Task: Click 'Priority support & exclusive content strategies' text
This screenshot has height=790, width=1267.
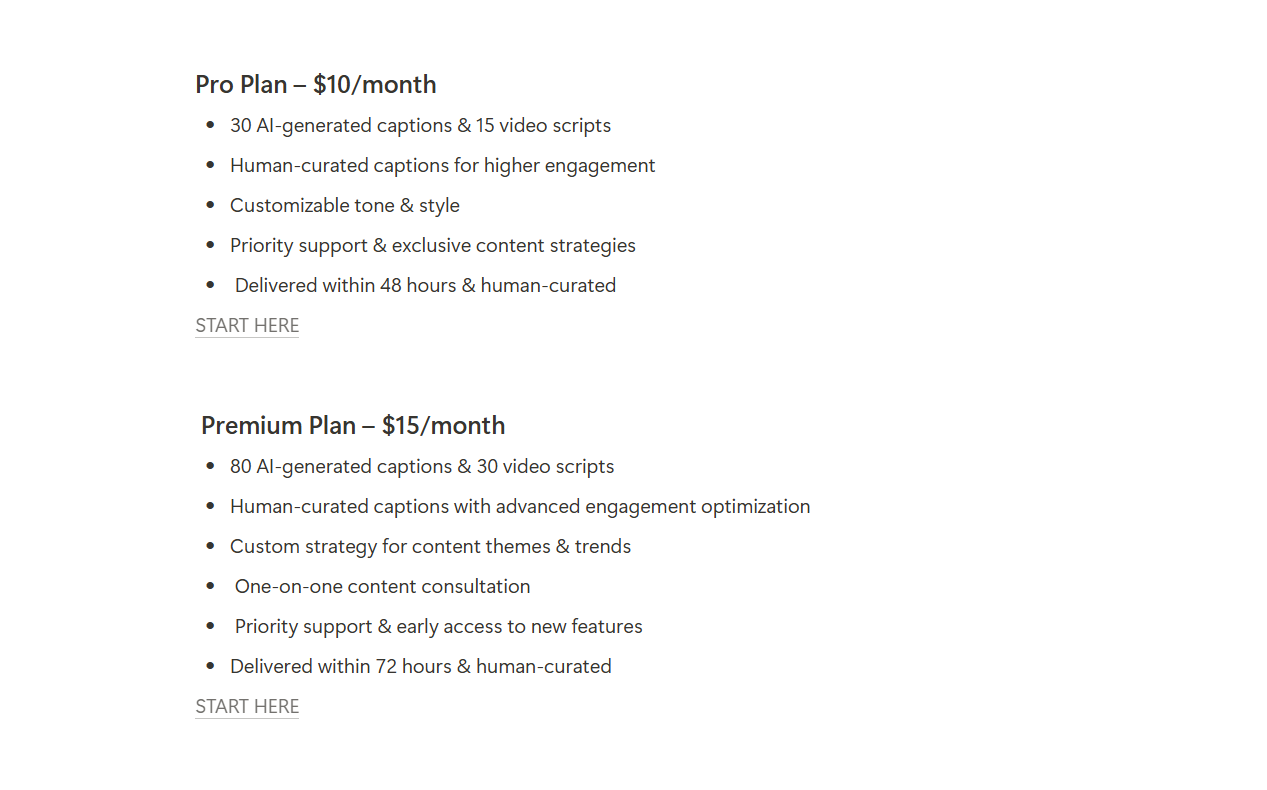Action: [x=432, y=246]
